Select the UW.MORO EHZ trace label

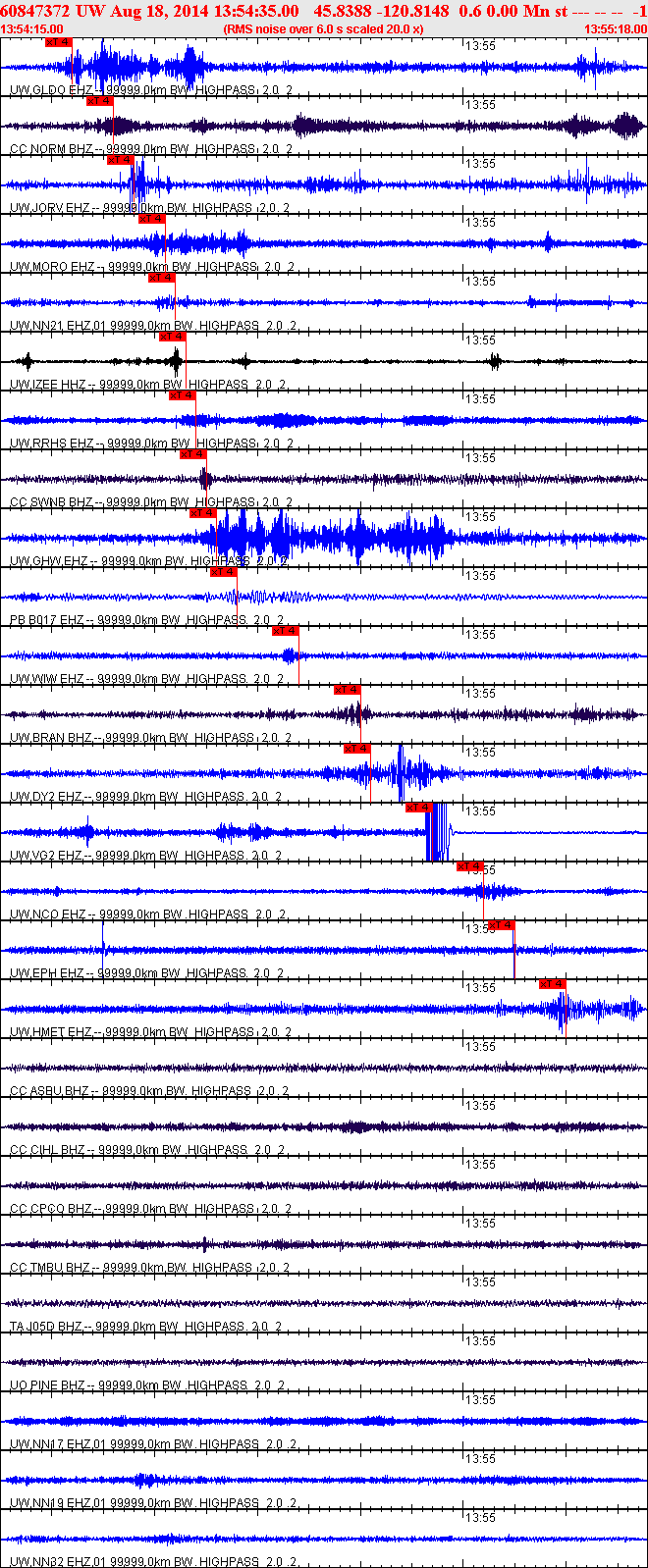click(151, 267)
